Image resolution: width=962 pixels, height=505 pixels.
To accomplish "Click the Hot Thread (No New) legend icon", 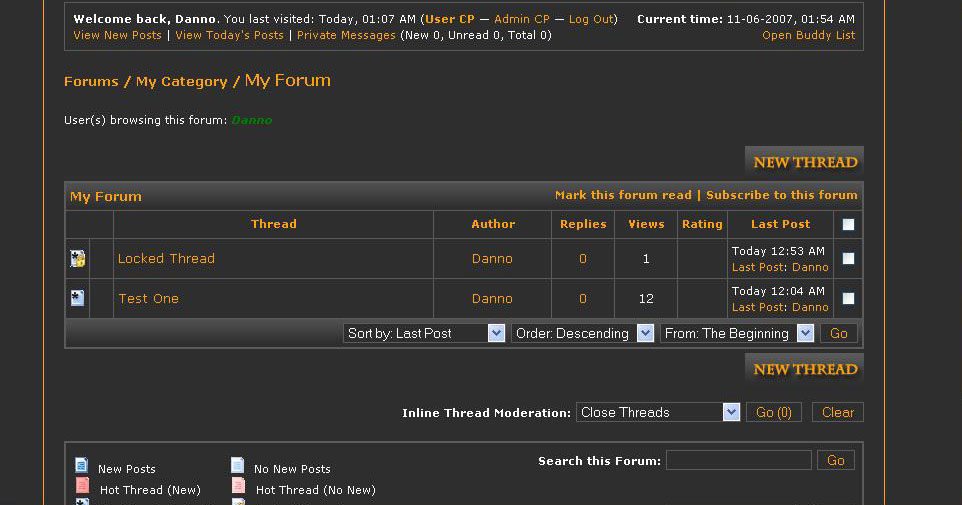I will coord(239,487).
